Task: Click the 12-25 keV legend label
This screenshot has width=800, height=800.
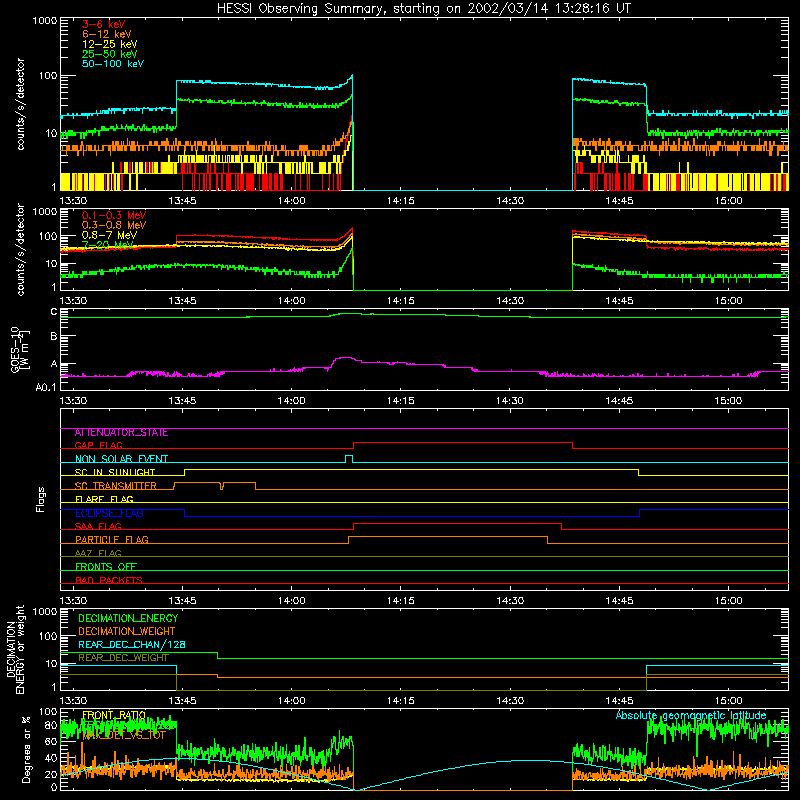Action: tap(109, 44)
